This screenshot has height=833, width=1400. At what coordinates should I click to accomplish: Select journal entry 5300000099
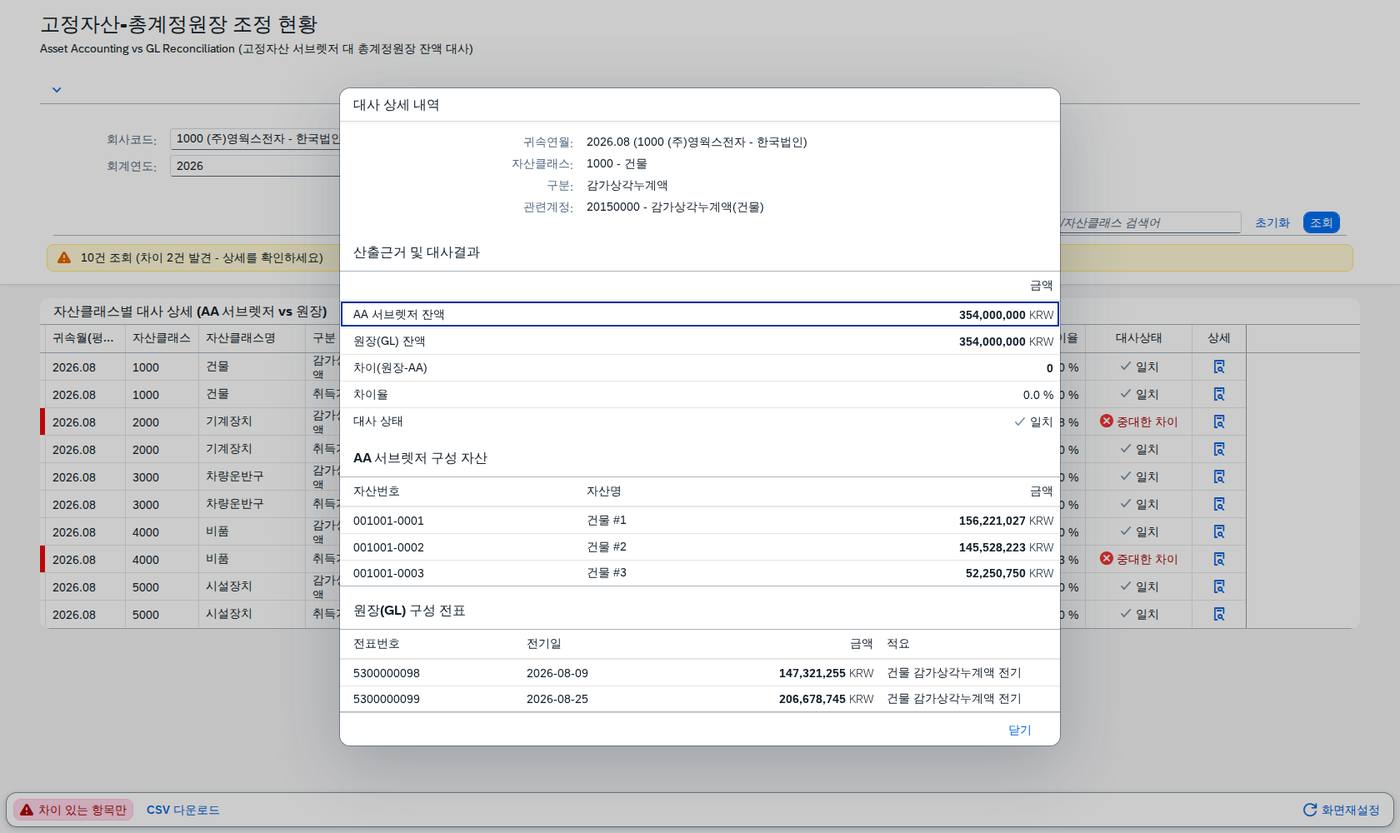700,699
